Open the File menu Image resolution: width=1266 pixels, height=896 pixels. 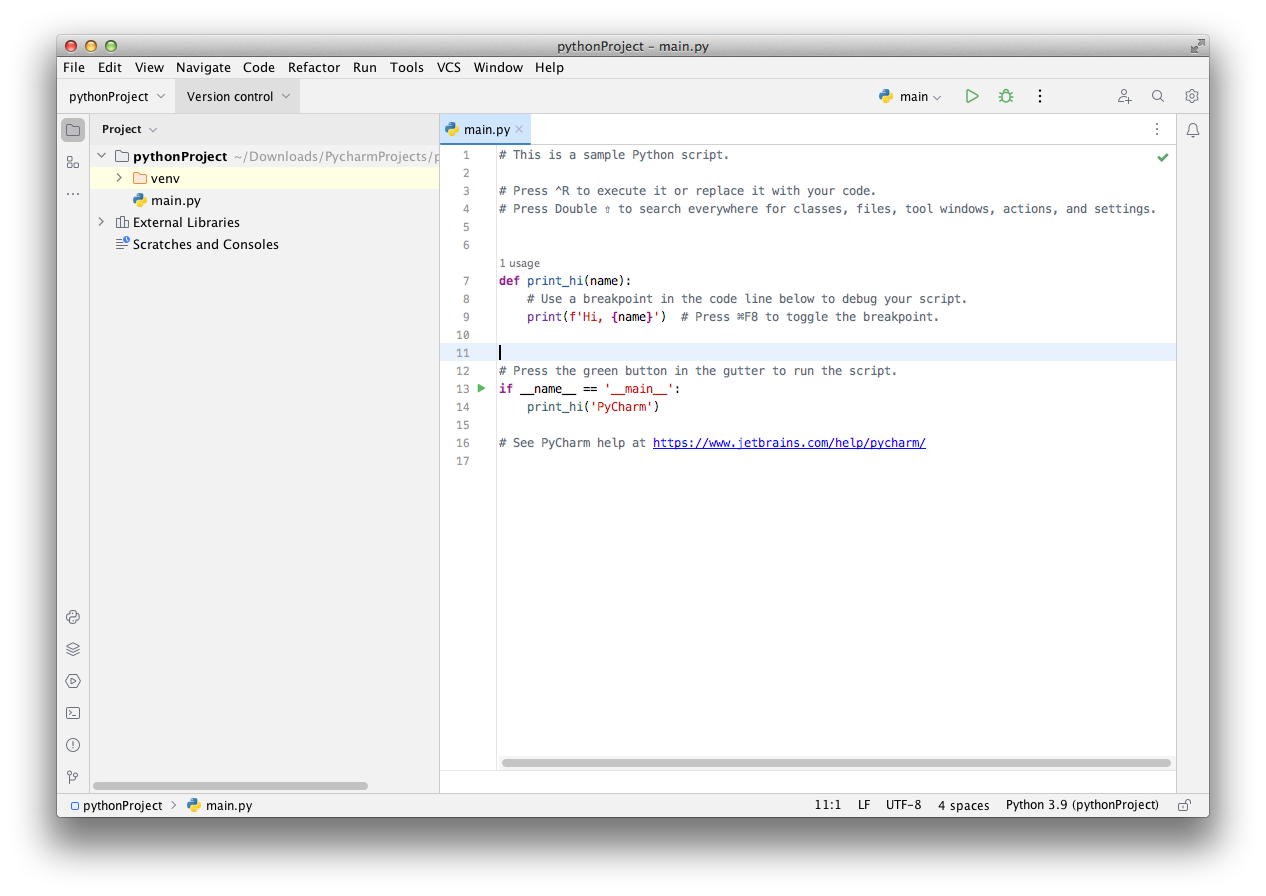(x=74, y=67)
